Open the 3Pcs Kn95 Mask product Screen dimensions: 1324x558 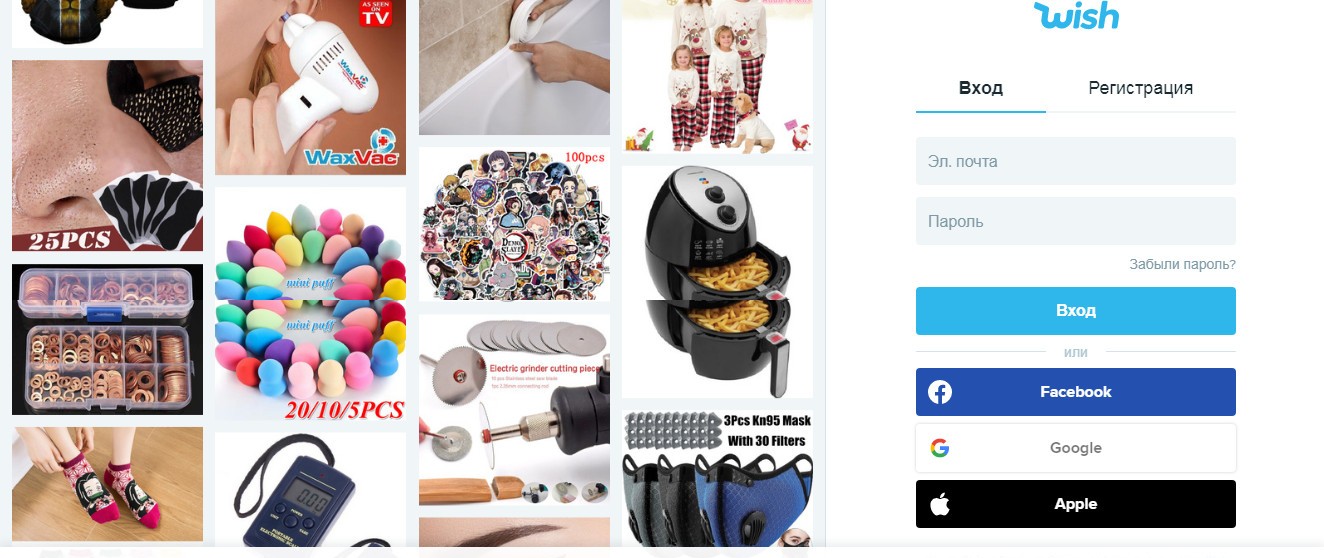pyautogui.click(x=717, y=477)
